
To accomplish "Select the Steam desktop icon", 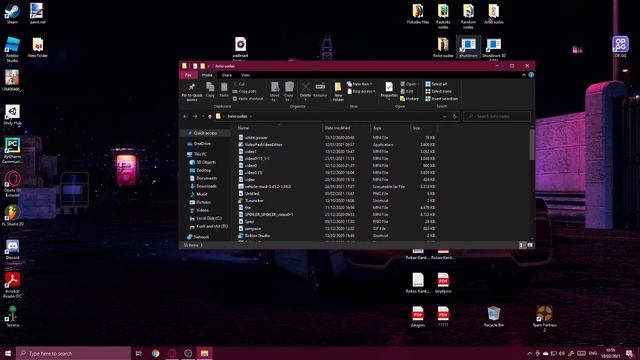I will pos(12,14).
